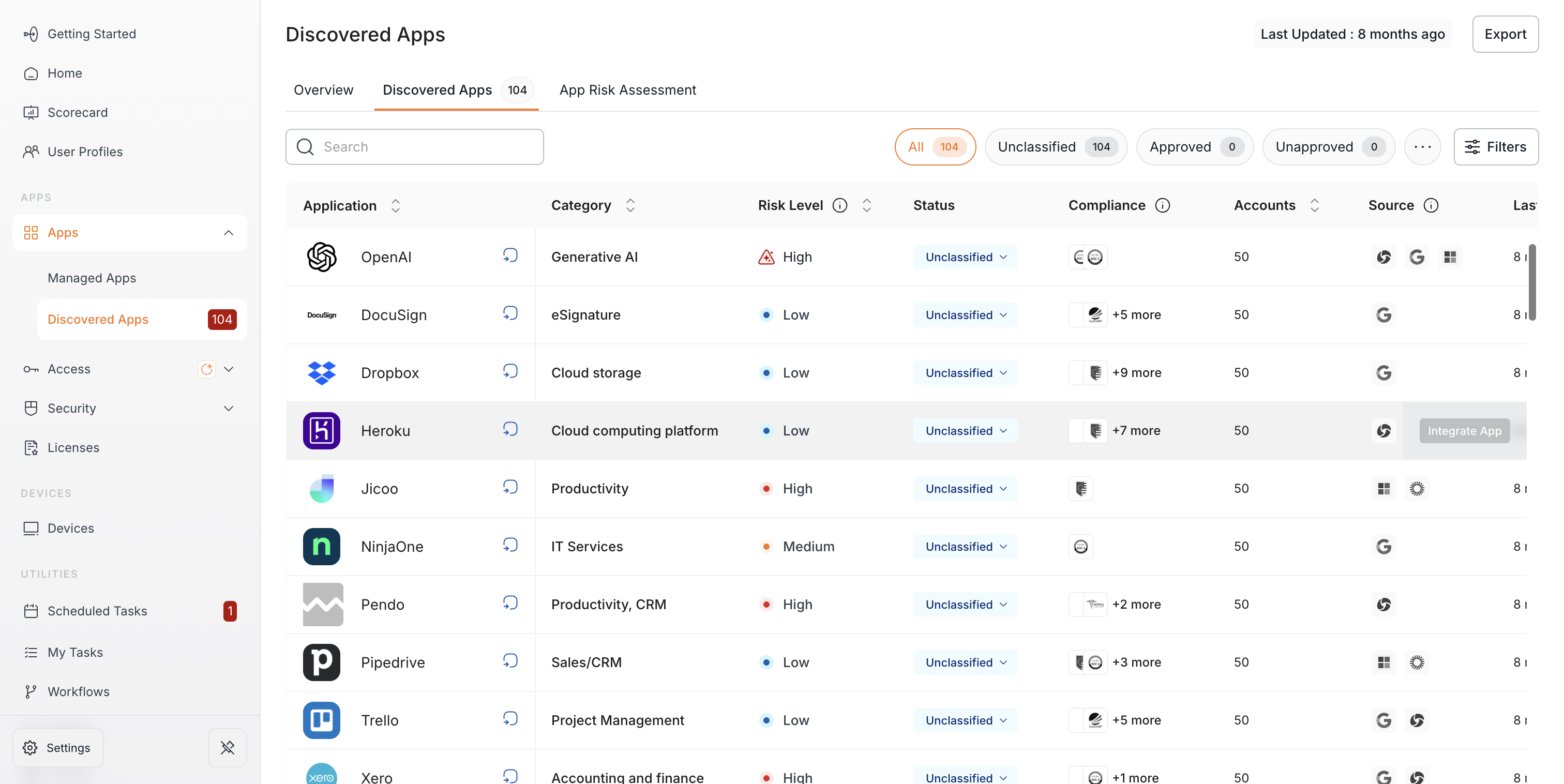Click the Search input field
Image resolution: width=1564 pixels, height=784 pixels.
(415, 147)
